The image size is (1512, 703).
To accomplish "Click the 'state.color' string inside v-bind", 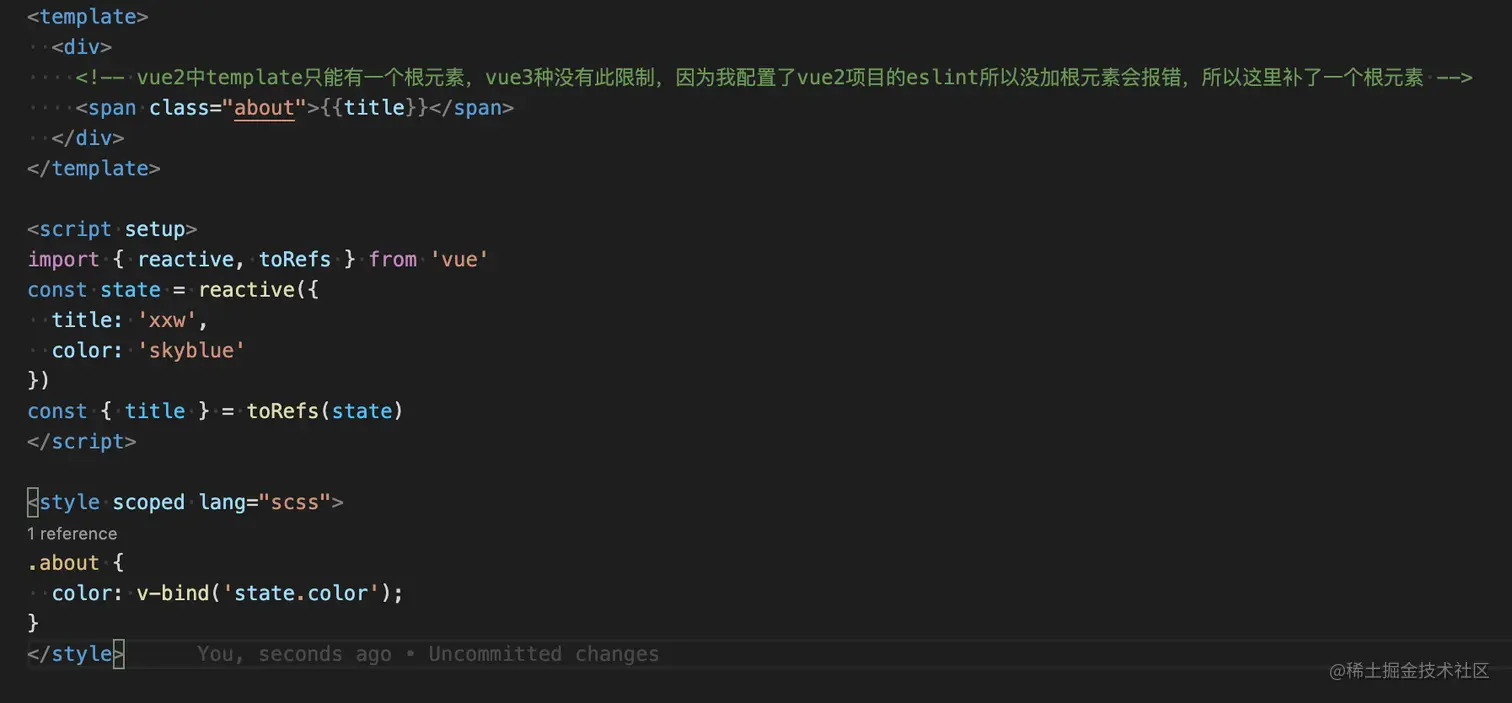I will click(301, 593).
